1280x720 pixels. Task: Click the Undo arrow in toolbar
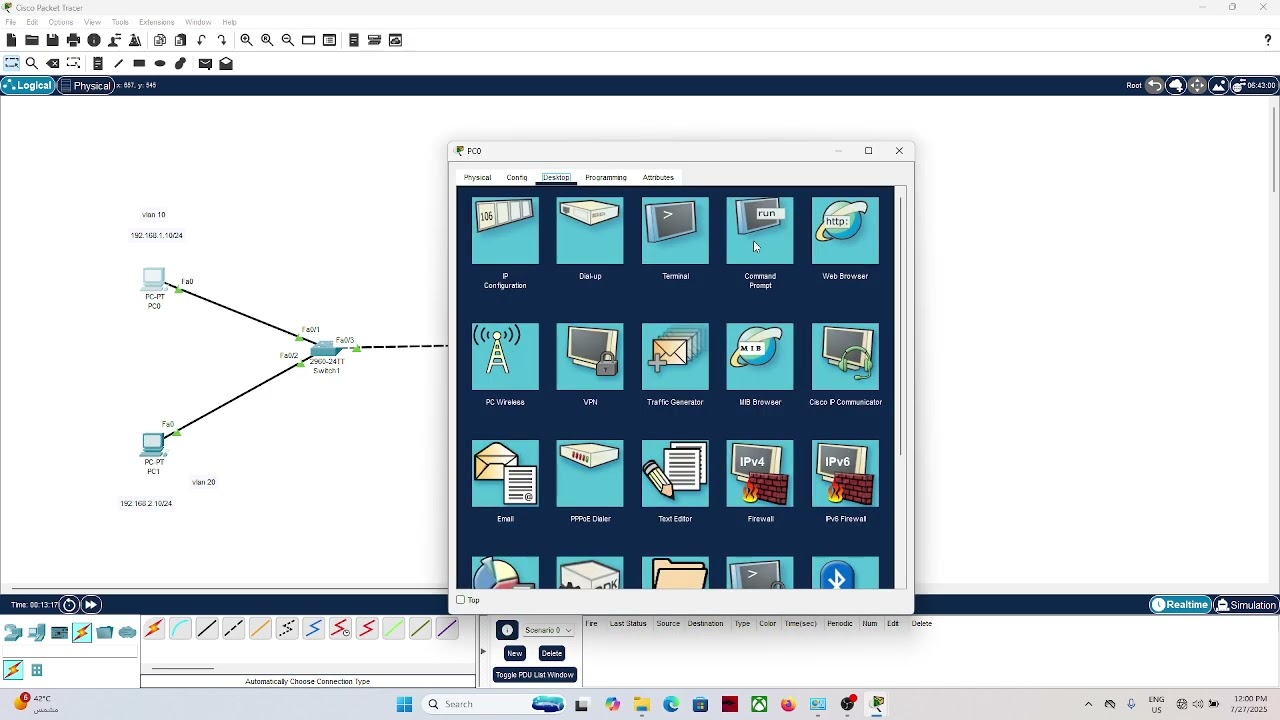(202, 40)
